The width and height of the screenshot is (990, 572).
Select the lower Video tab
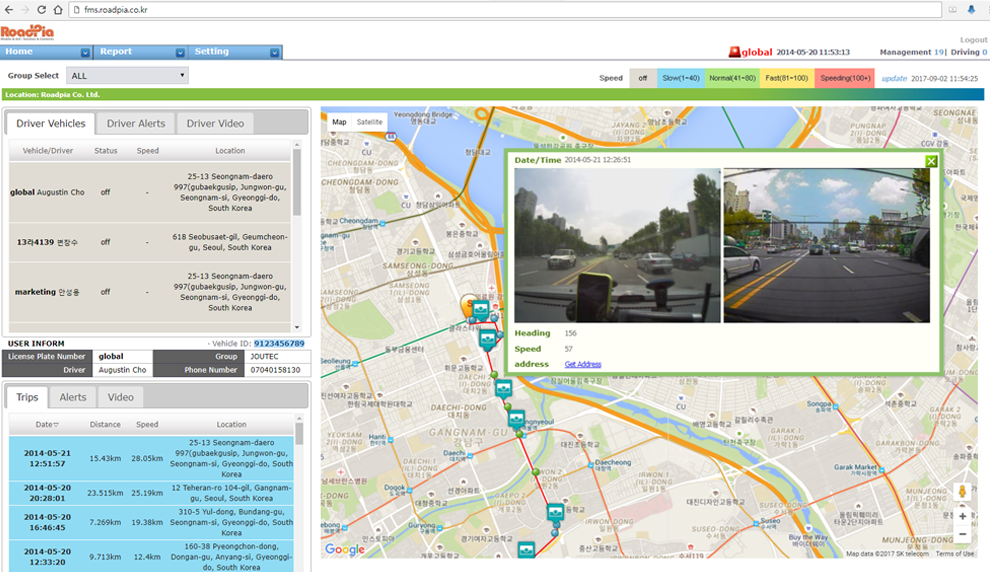point(120,397)
